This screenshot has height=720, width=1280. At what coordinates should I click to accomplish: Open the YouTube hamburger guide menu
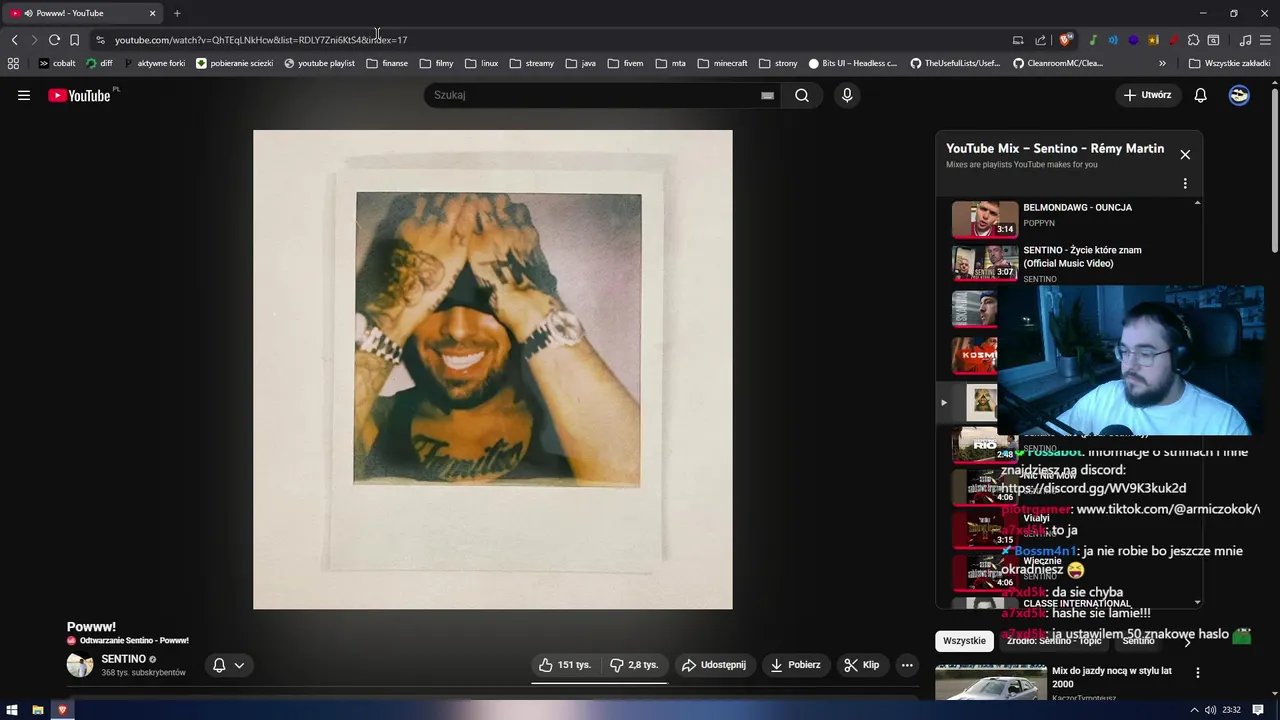click(24, 95)
